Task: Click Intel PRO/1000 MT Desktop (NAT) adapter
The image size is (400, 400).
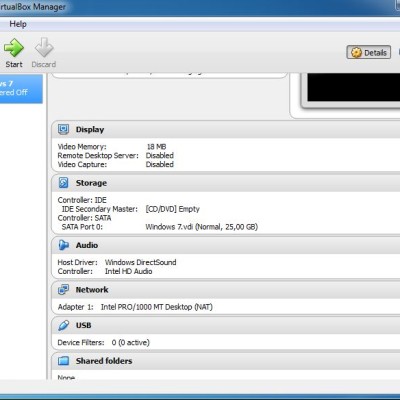Action: pos(157,307)
